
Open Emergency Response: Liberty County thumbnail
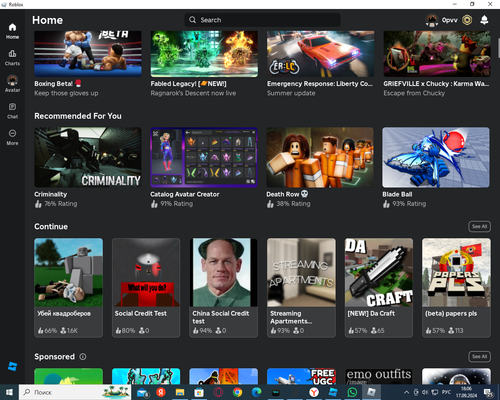pyautogui.click(x=320, y=54)
